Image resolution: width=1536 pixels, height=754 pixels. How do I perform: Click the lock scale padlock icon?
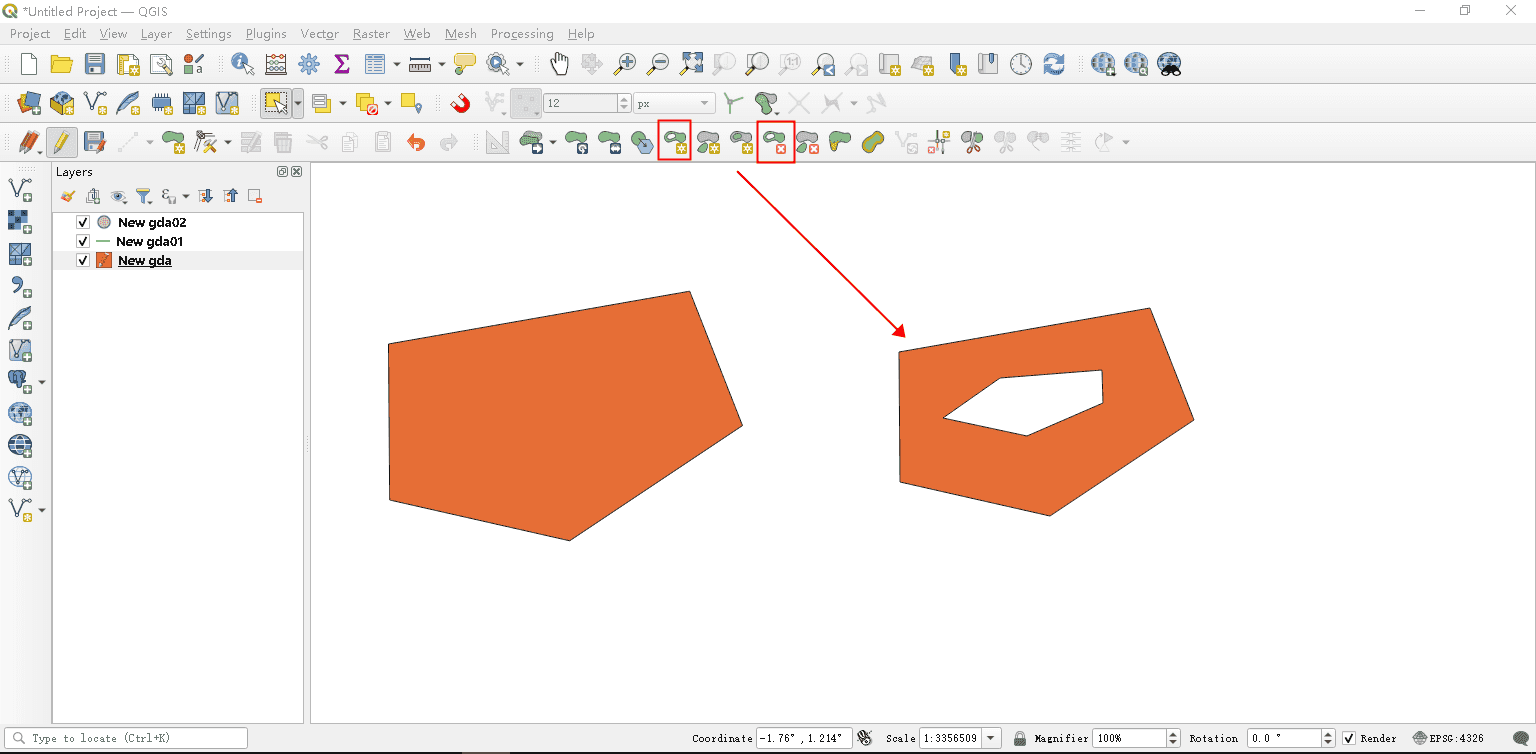1019,738
